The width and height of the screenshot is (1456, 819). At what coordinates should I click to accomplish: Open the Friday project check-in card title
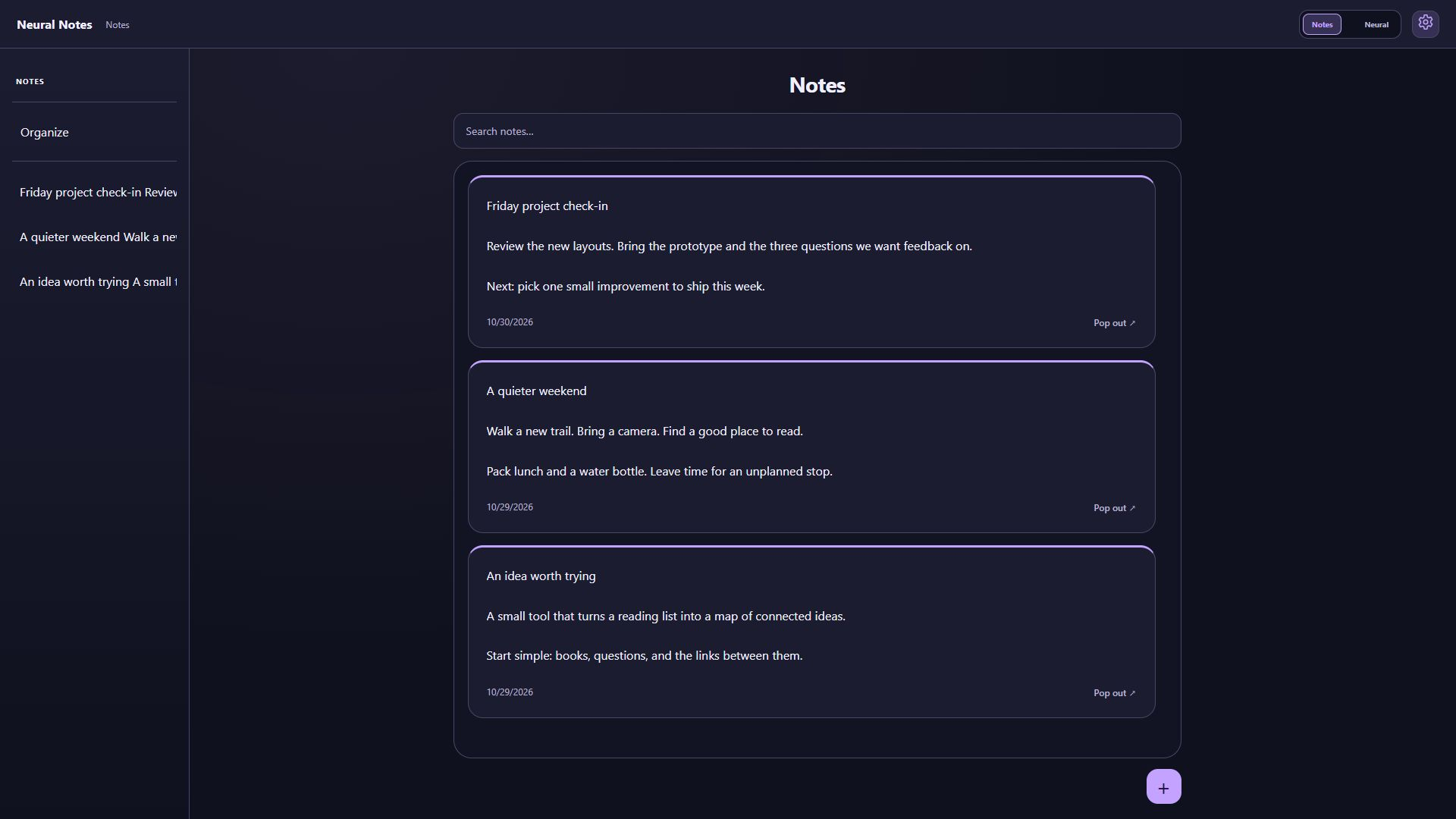click(547, 206)
